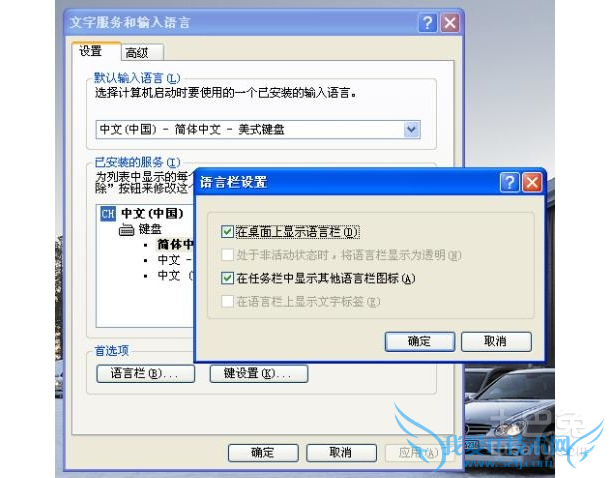
Task: Click 确定 in 文字服务和输入语言 window
Action: pos(263,453)
